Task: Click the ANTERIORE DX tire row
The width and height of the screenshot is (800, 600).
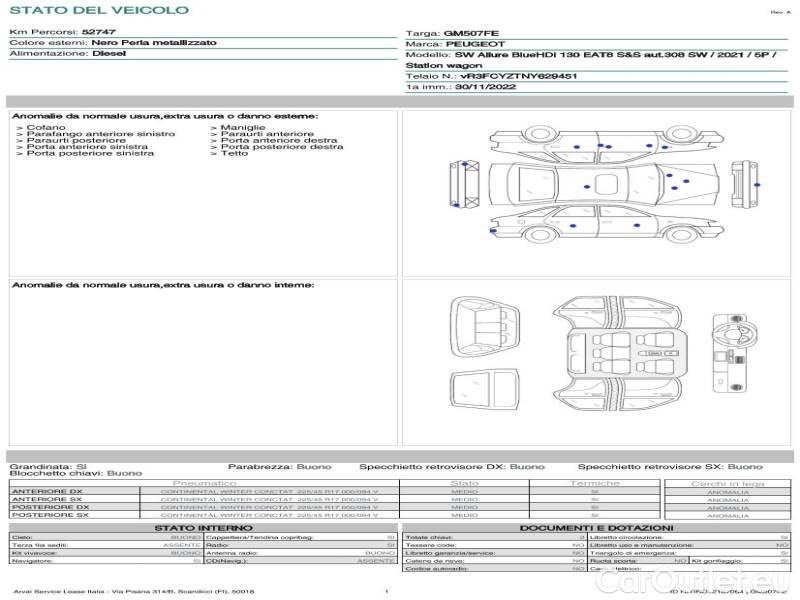Action: pos(47,492)
